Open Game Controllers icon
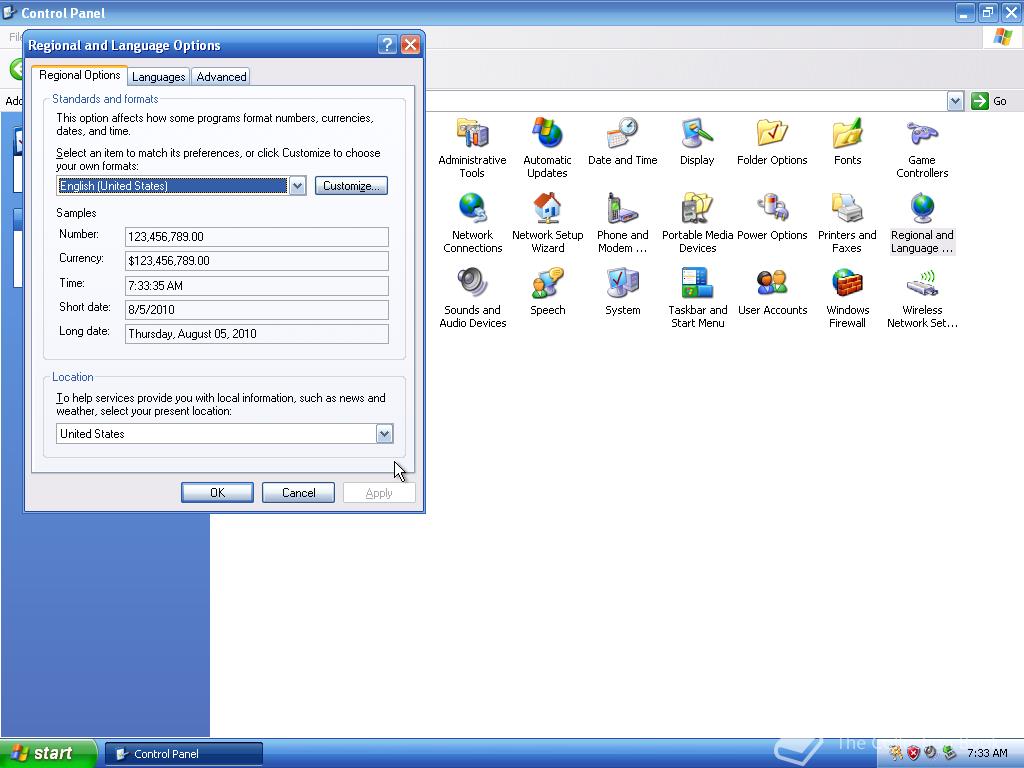Image resolution: width=1024 pixels, height=768 pixels. pyautogui.click(x=922, y=134)
